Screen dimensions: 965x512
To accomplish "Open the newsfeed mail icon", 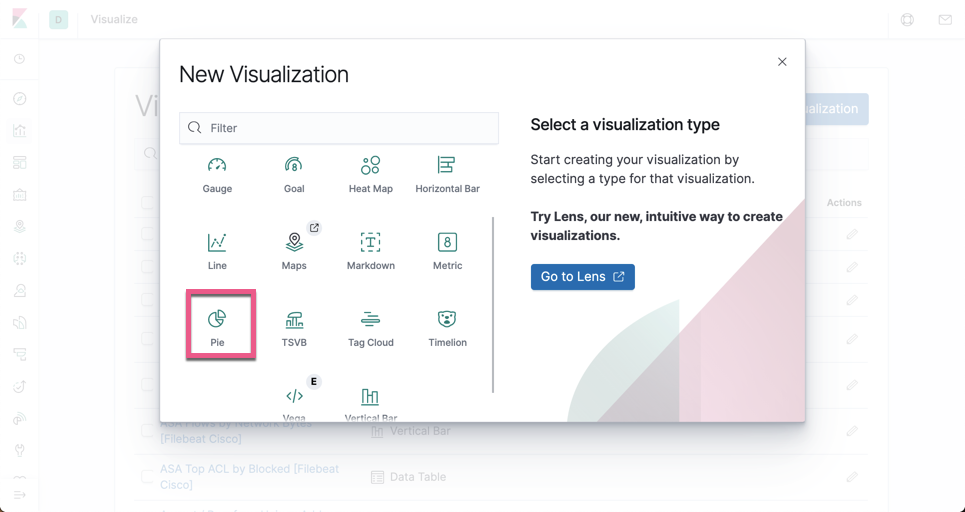I will pos(945,20).
